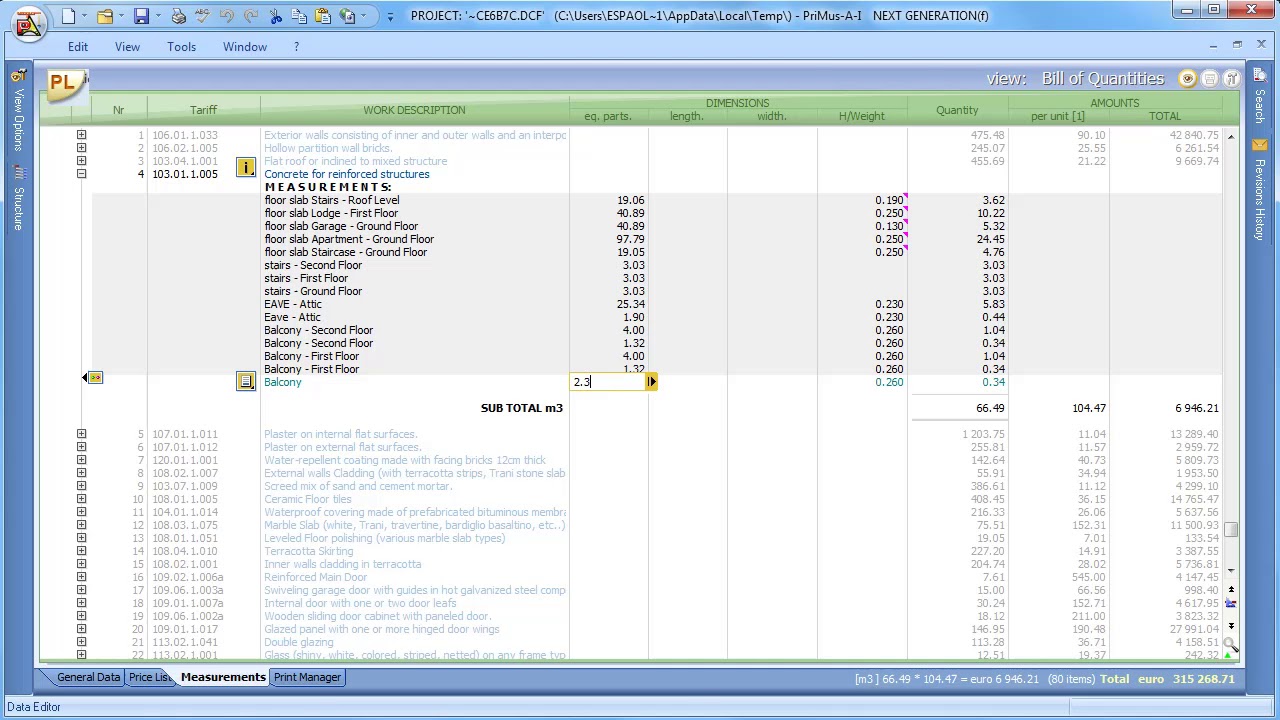1280x720 pixels.
Task: Open Revisions History envelope panel
Action: click(x=1260, y=146)
